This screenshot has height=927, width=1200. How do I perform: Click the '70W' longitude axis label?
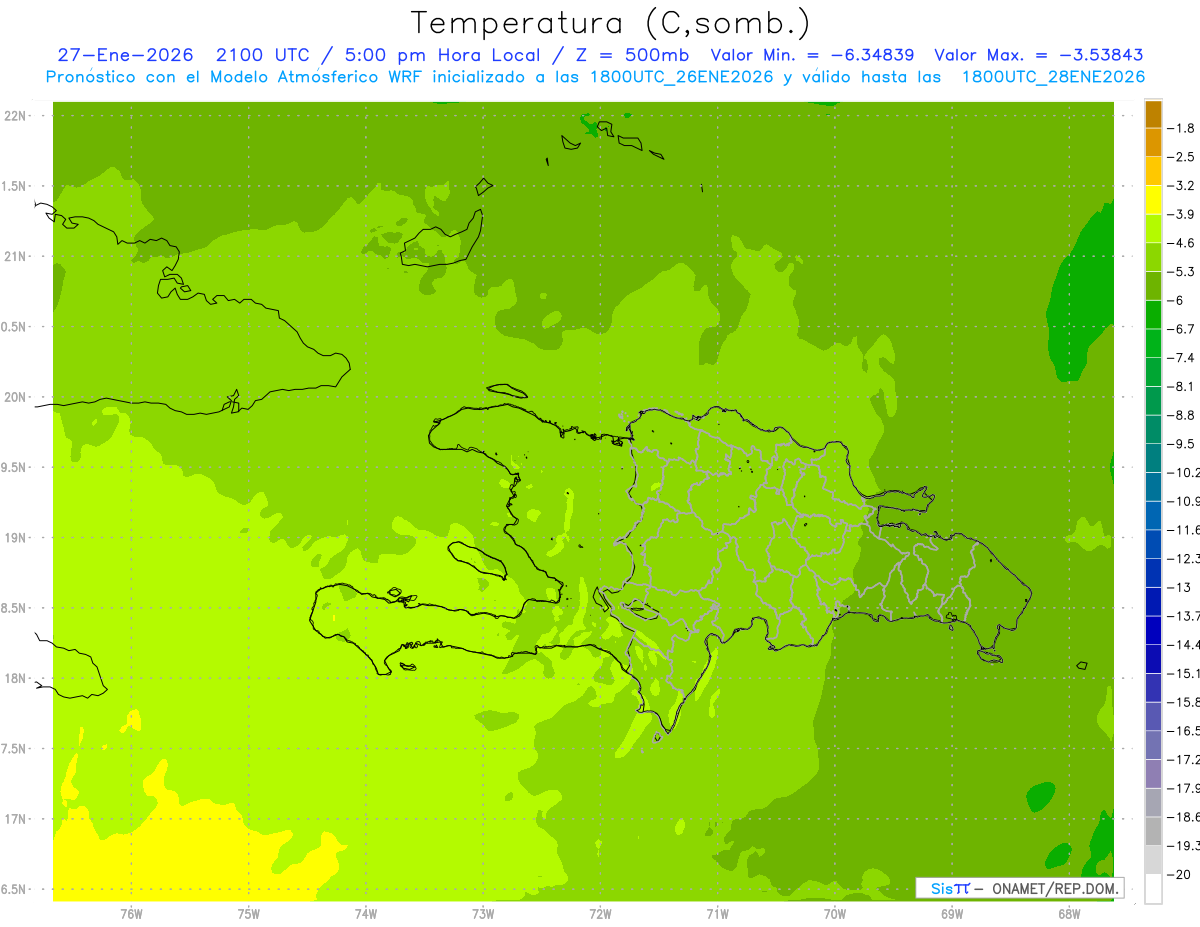pos(835,914)
